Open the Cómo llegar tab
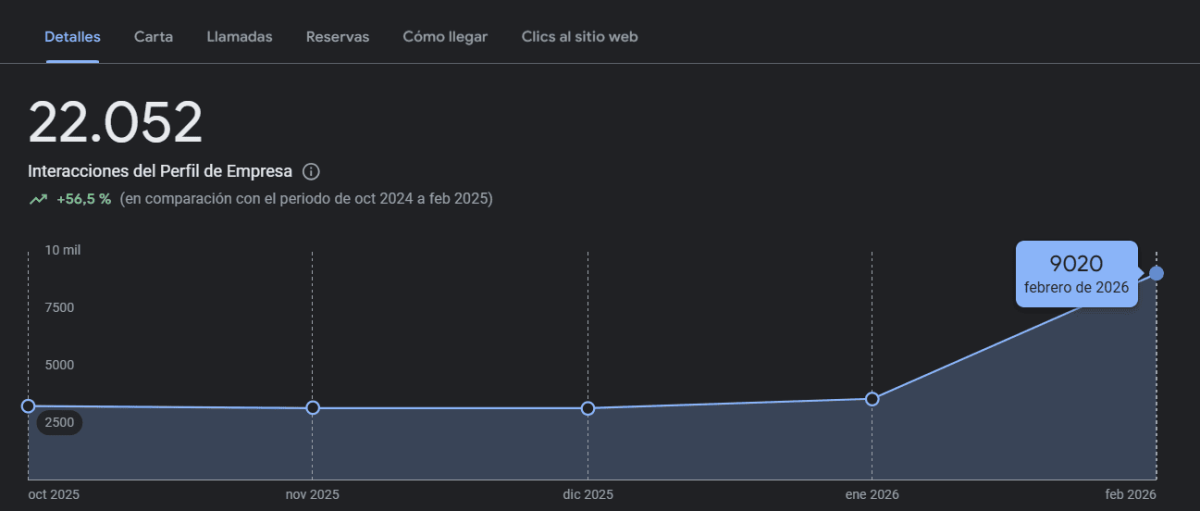1200x511 pixels. click(445, 37)
